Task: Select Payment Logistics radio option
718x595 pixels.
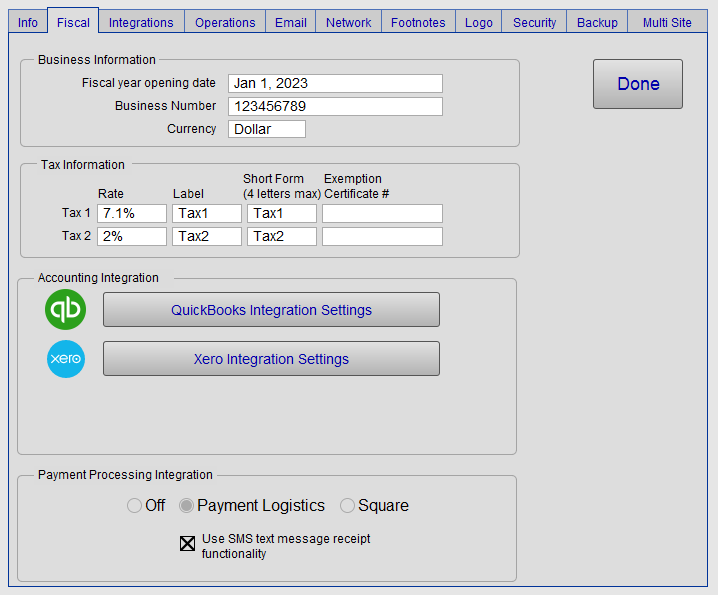Action: coord(187,506)
